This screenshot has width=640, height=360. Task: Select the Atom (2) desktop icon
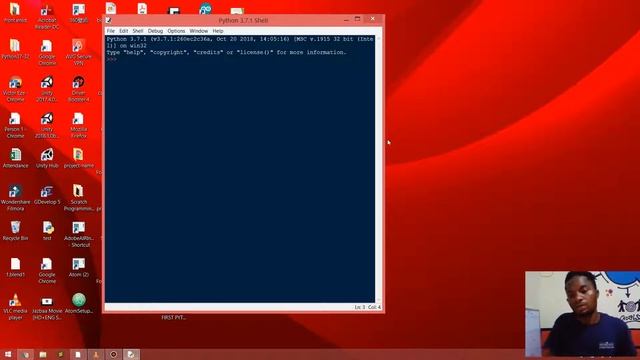click(x=78, y=267)
